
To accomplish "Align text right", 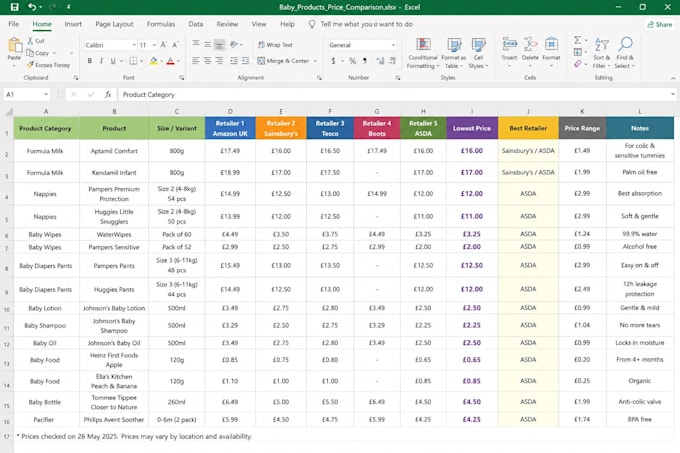I will [x=219, y=61].
